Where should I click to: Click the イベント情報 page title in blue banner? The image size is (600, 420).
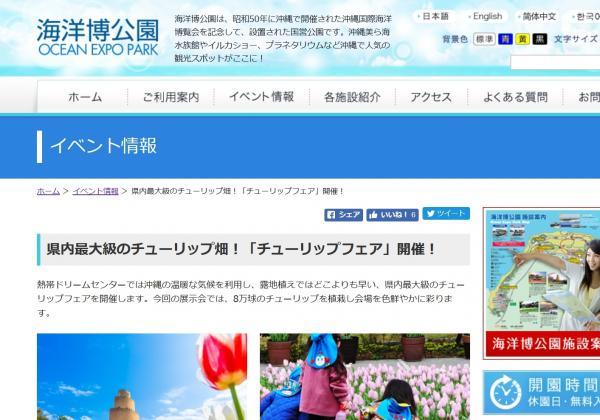click(103, 146)
